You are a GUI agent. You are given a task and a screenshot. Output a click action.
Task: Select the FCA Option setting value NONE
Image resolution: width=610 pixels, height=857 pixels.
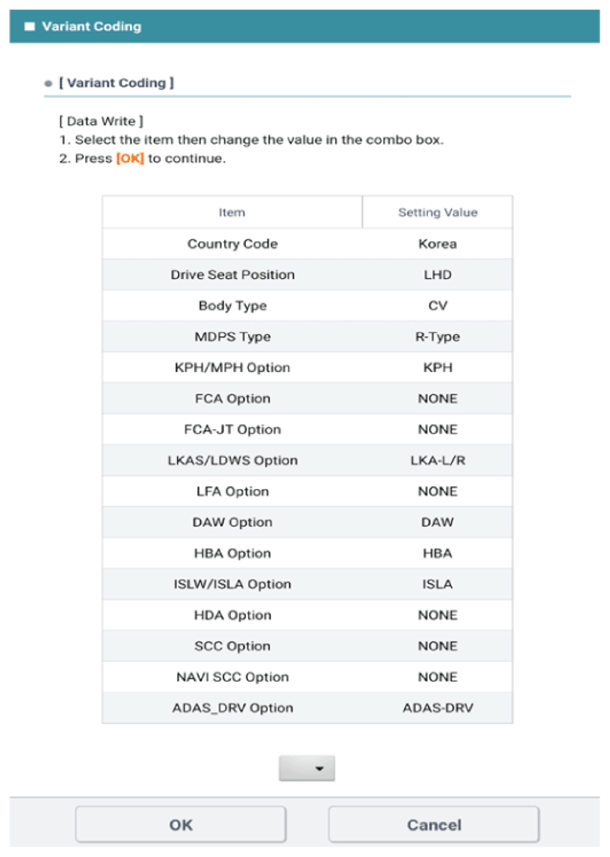pyautogui.click(x=437, y=398)
